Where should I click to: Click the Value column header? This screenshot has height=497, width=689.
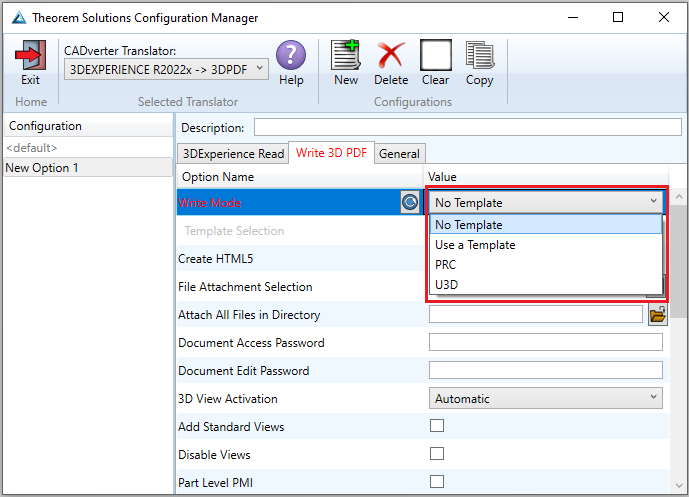pyautogui.click(x=546, y=177)
